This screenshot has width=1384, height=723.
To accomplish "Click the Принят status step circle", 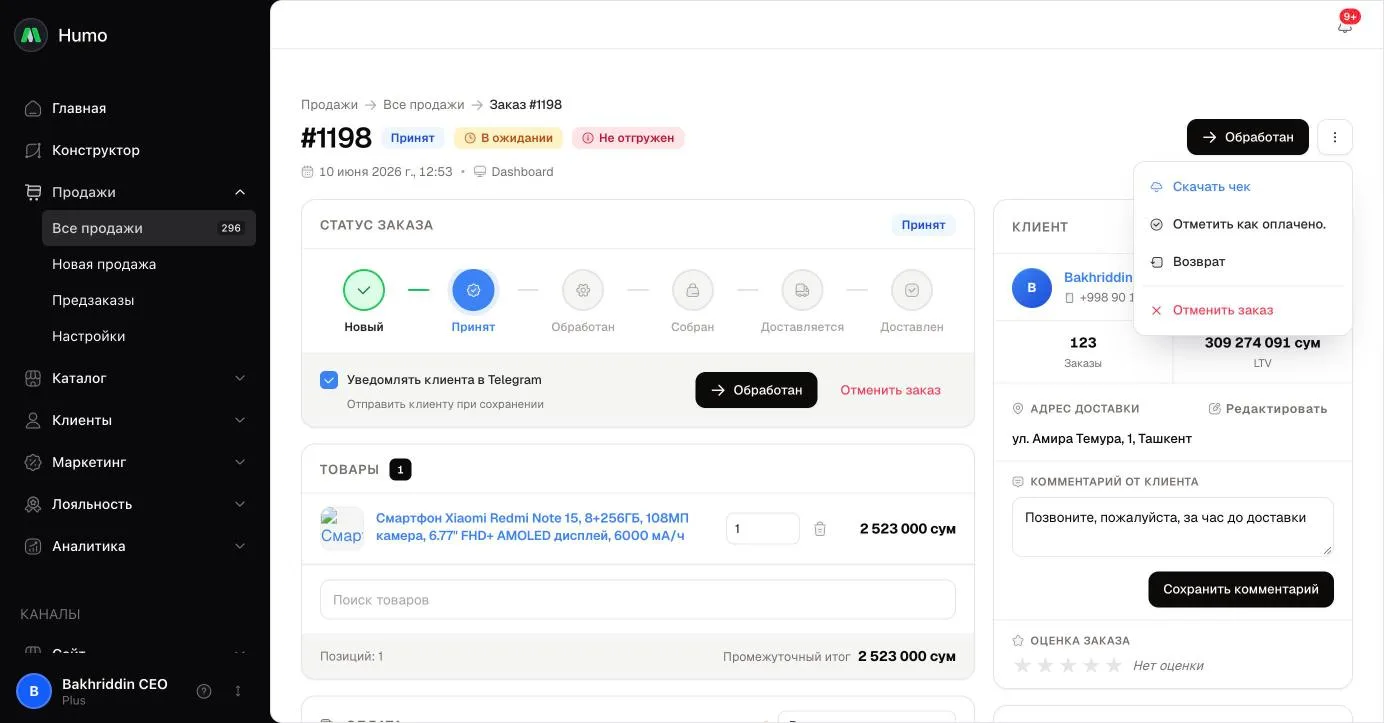I will click(x=473, y=290).
